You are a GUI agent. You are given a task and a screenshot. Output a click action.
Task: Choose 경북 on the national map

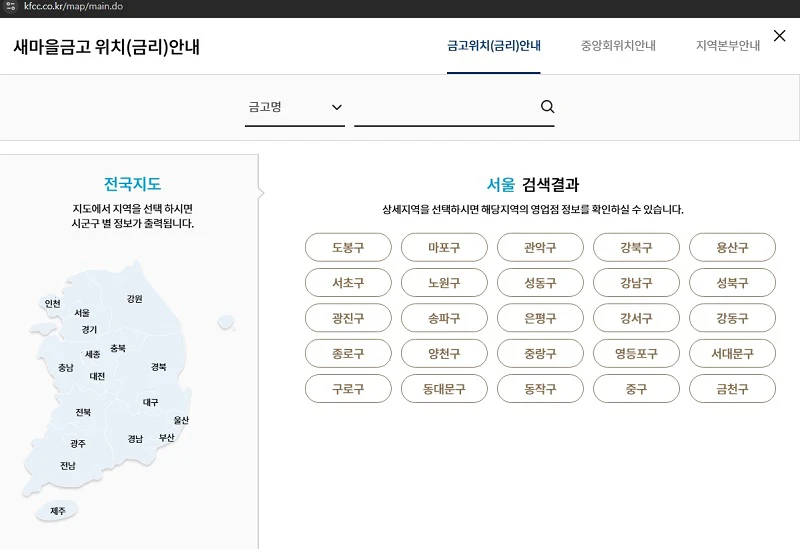pyautogui.click(x=159, y=366)
